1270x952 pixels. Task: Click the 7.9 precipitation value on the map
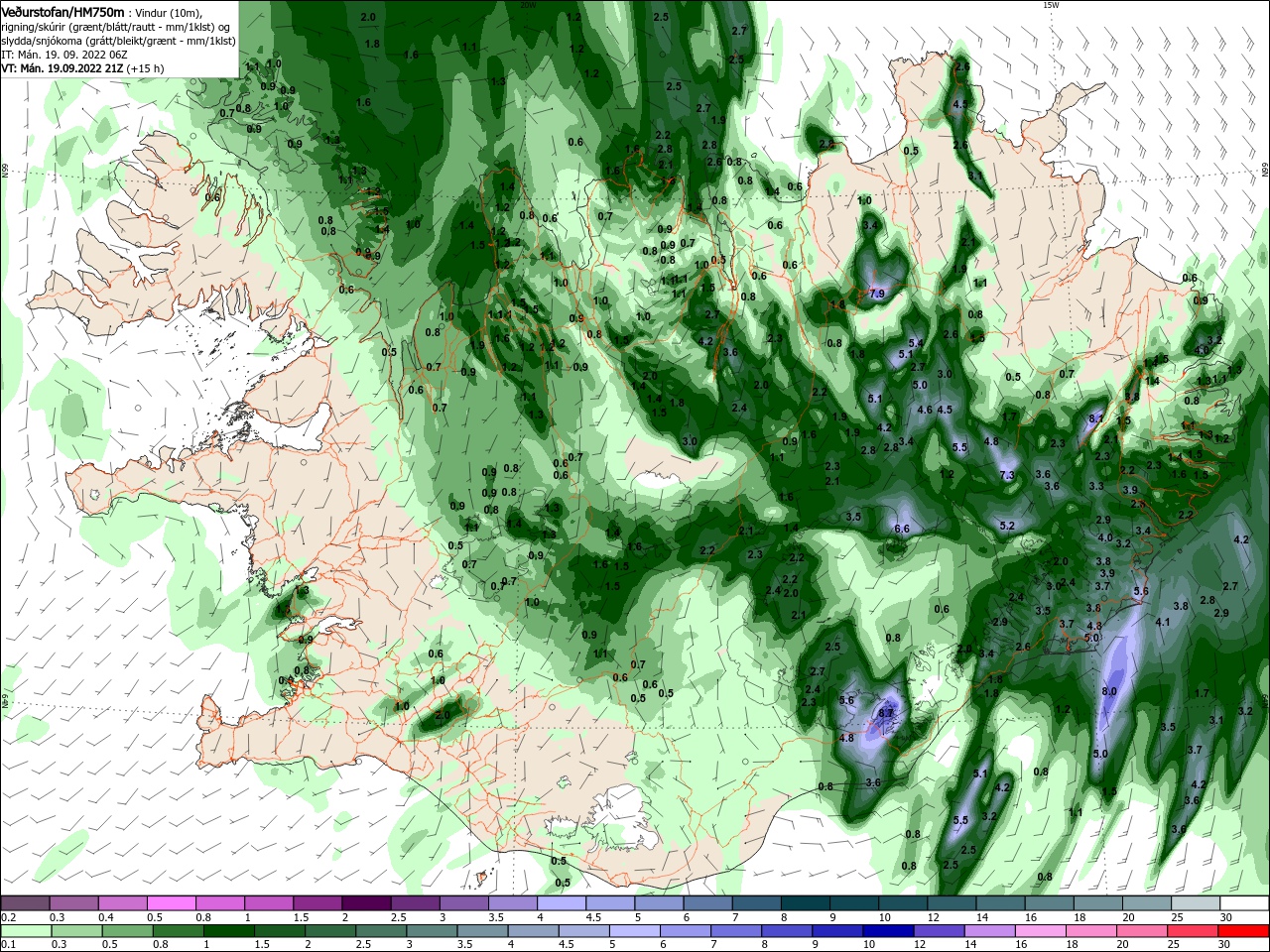pos(877,294)
